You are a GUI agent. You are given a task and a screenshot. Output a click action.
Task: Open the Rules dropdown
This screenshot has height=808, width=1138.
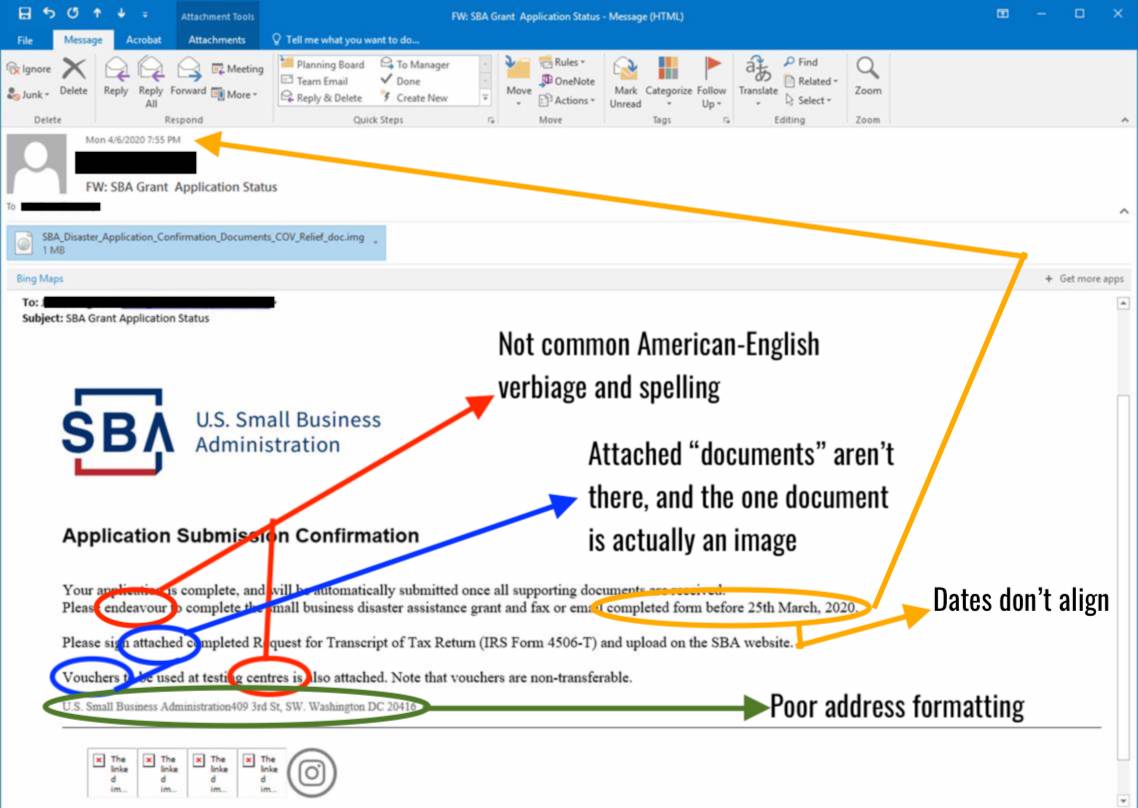pyautogui.click(x=563, y=62)
